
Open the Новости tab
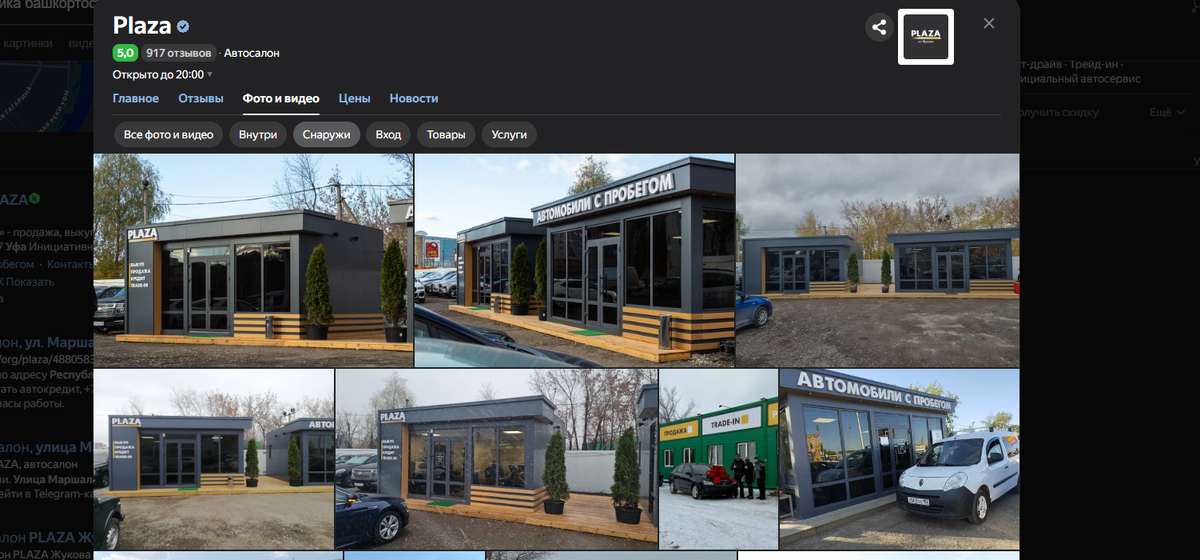tap(414, 98)
